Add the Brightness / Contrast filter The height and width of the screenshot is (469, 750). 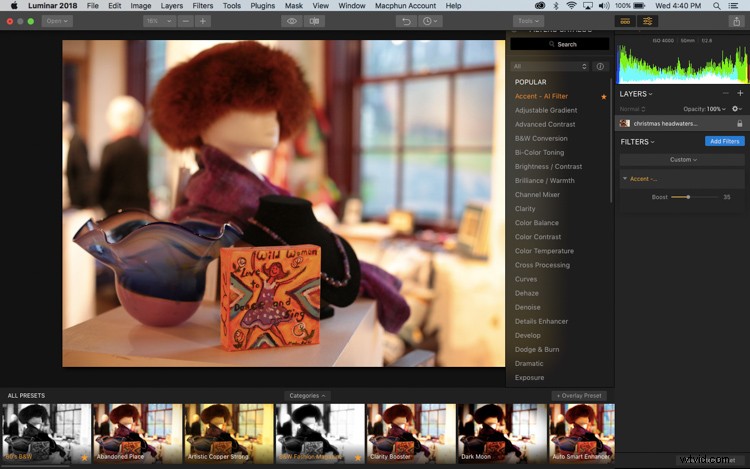pyautogui.click(x=548, y=166)
